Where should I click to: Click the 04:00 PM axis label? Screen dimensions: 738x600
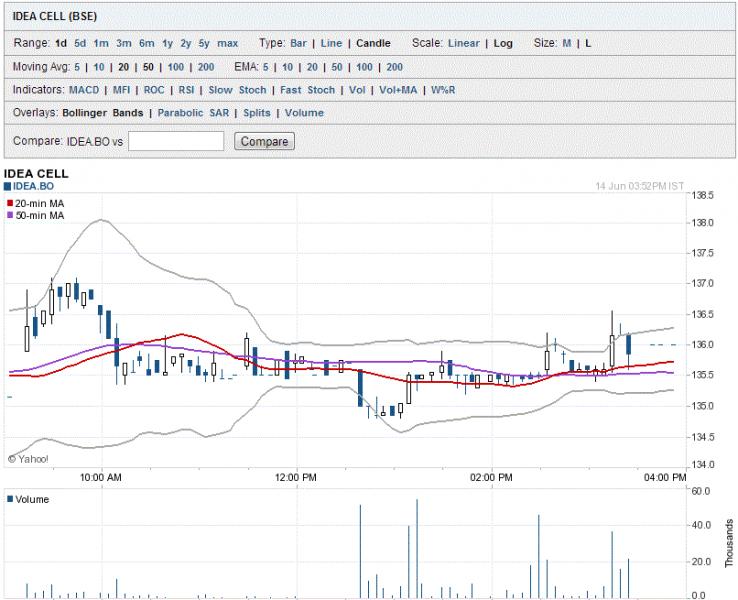click(665, 477)
